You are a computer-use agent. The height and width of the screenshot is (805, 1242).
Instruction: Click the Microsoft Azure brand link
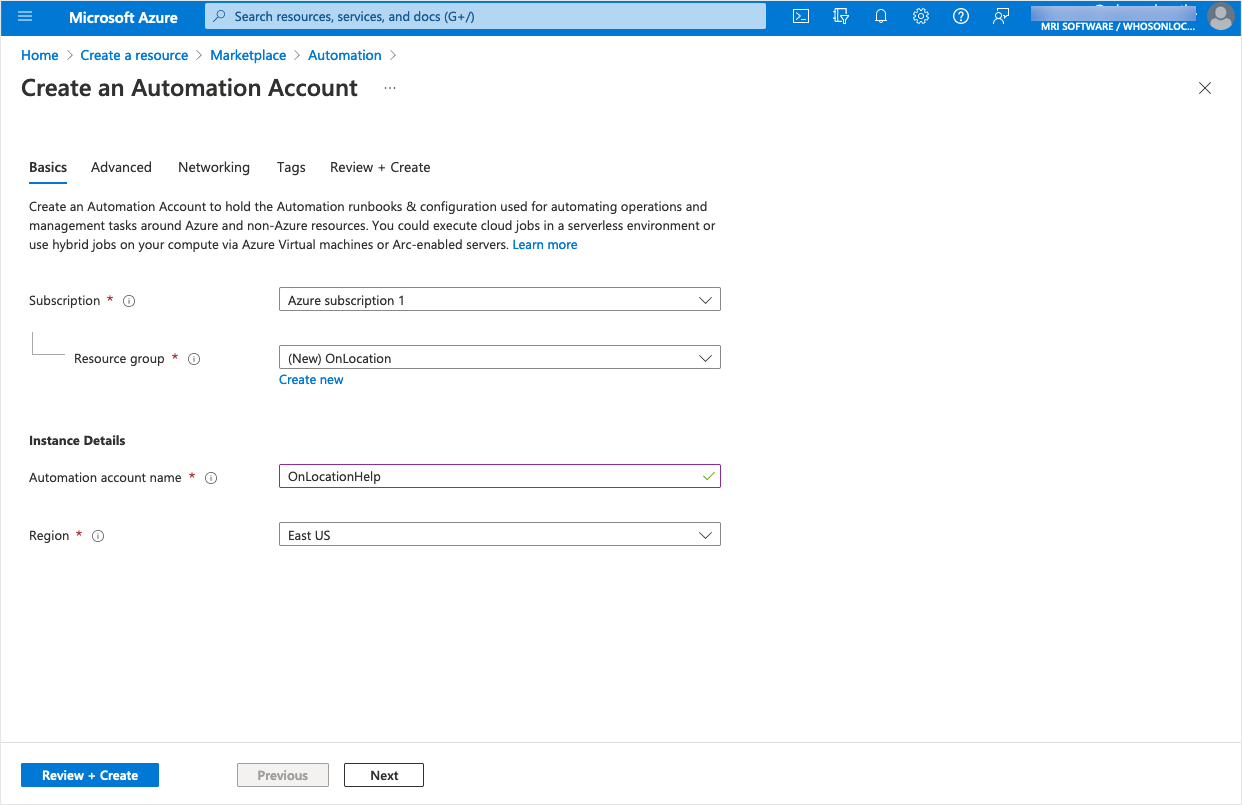point(123,17)
